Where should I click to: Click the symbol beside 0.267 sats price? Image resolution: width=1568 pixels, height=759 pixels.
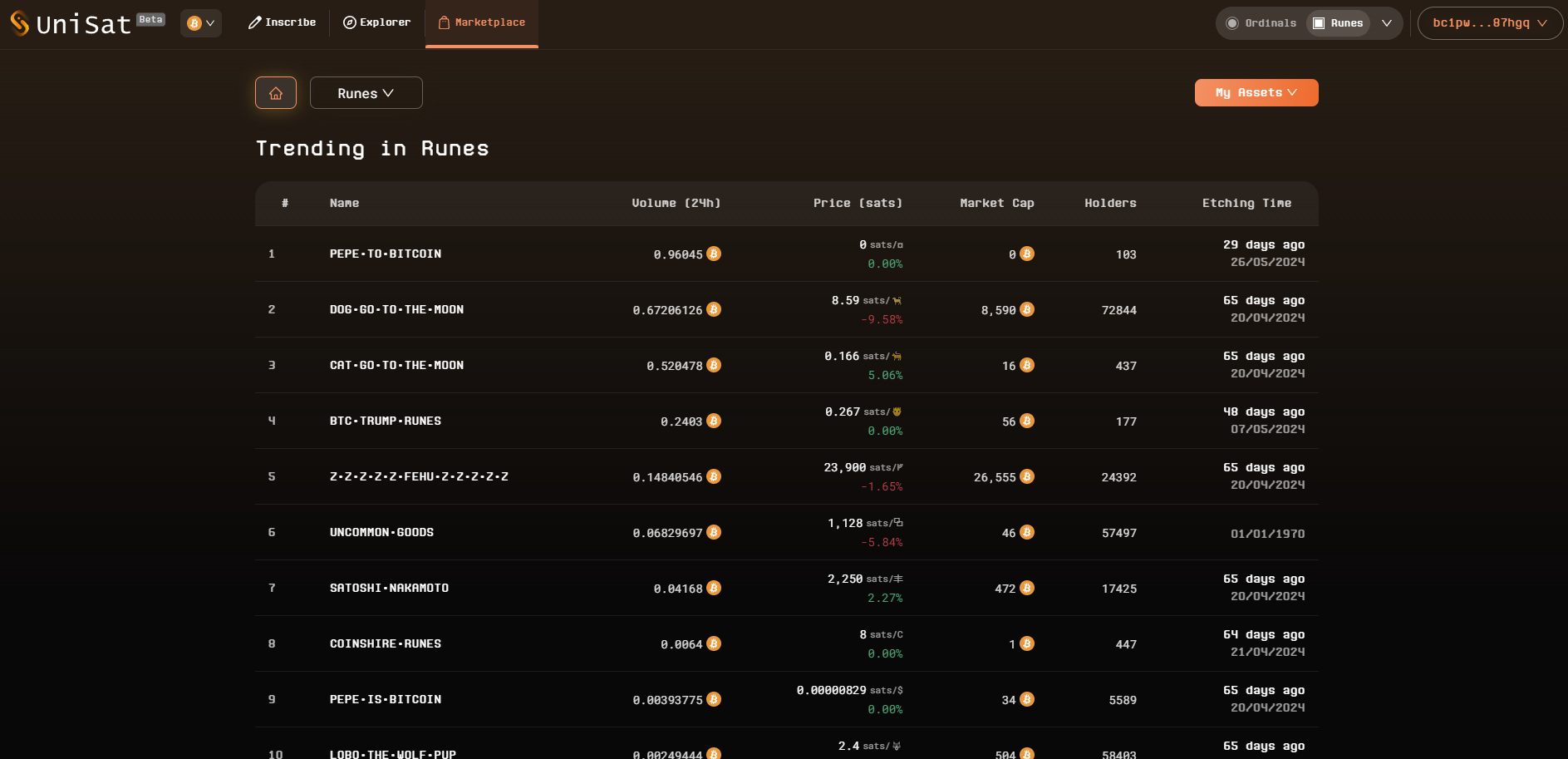coord(897,412)
